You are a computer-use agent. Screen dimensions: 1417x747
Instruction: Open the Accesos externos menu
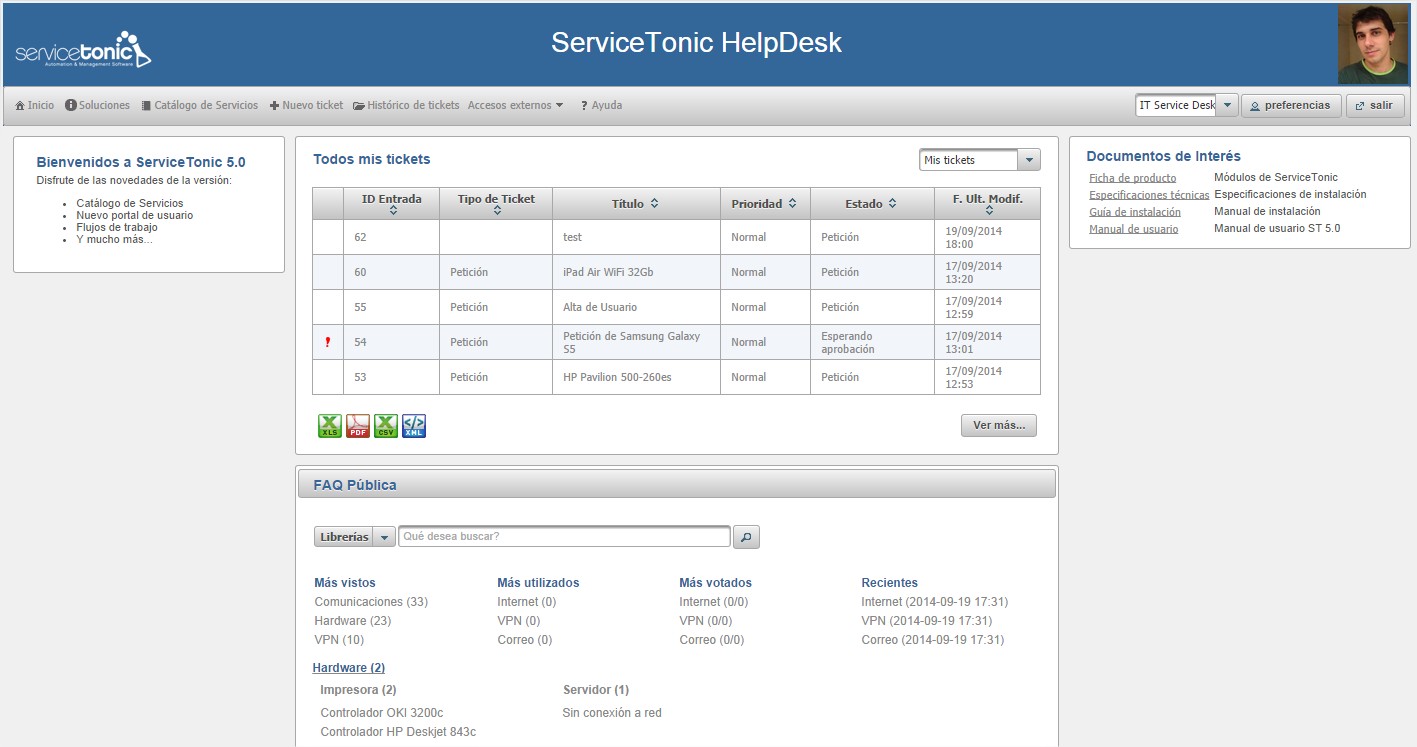515,105
